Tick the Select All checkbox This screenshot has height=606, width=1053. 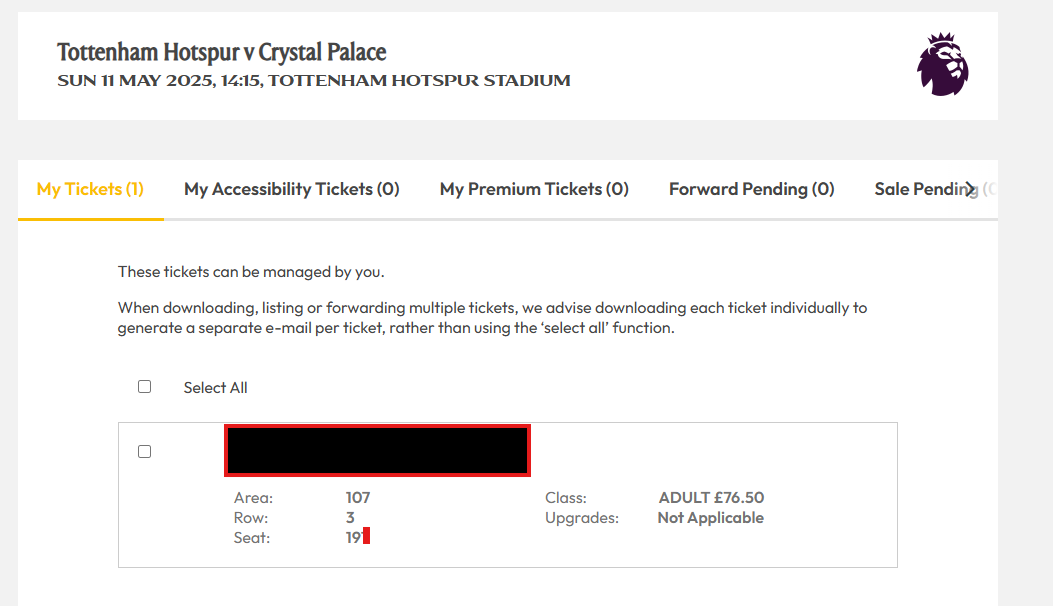tap(144, 386)
